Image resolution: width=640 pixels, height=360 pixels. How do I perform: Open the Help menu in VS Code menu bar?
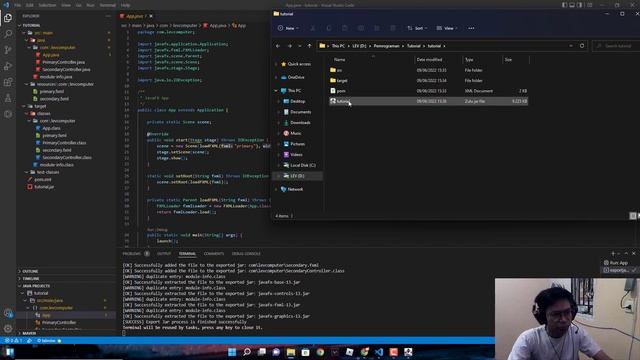[x=125, y=5]
